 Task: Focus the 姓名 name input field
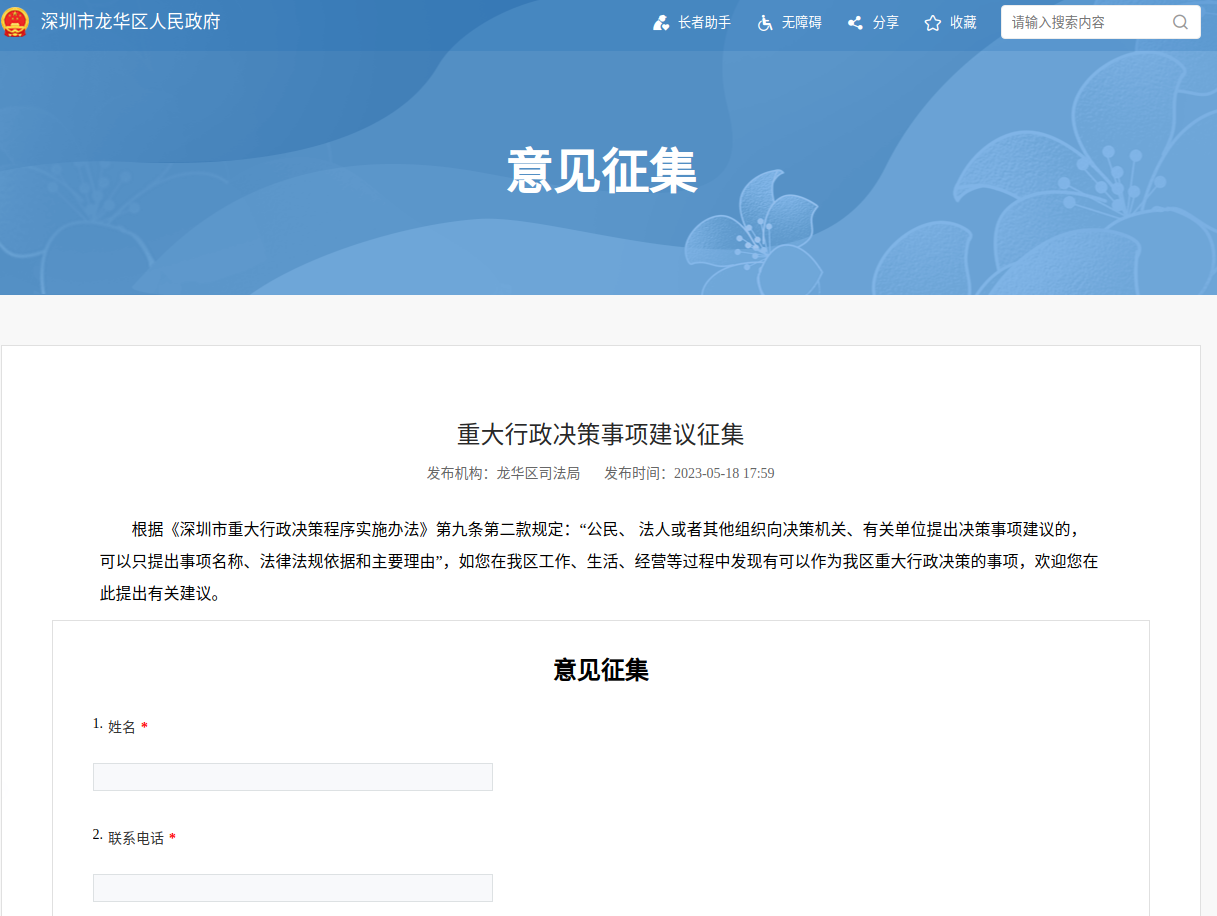292,776
